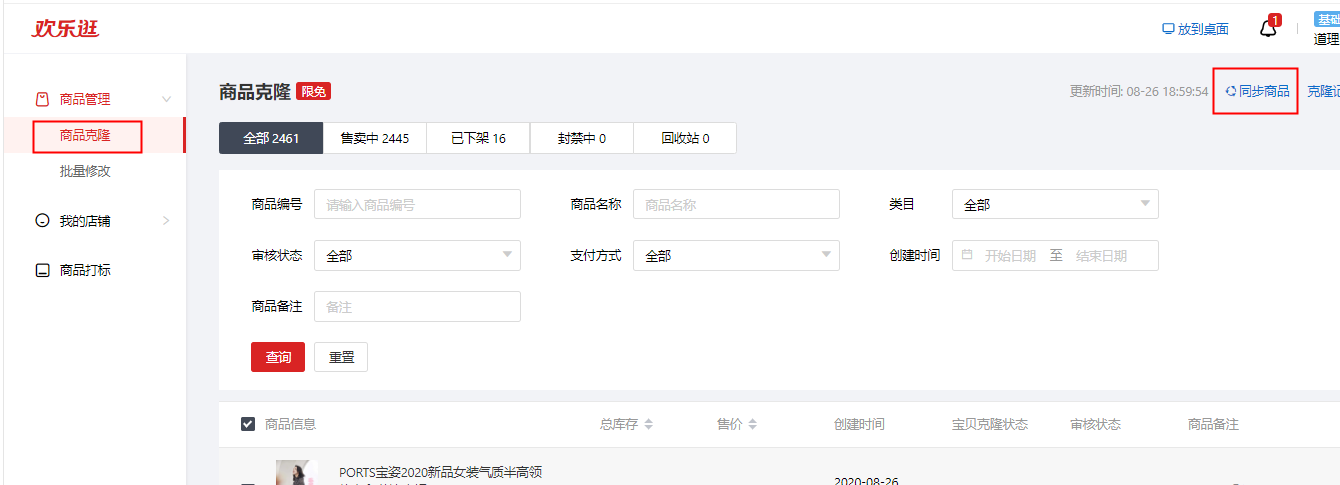Switch to the 全部 2461 tab
1340x485 pixels.
click(271, 138)
